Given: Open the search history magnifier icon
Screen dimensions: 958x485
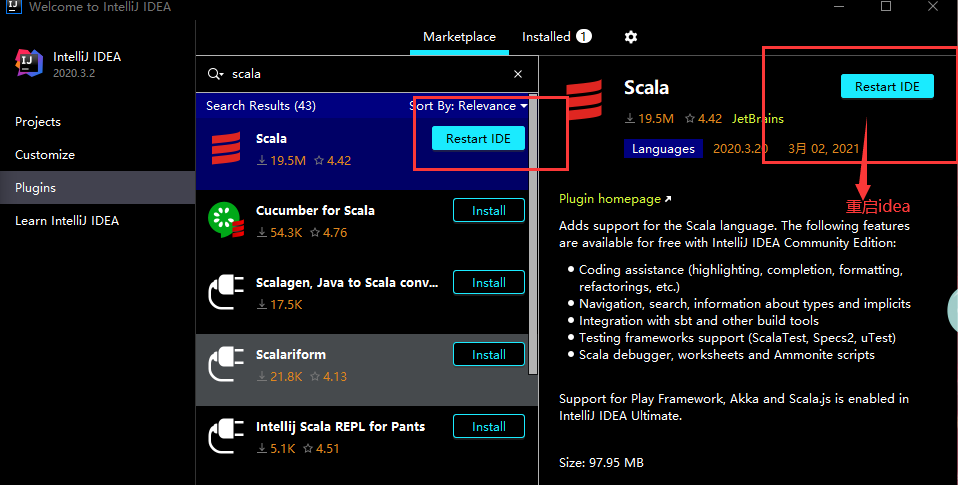Looking at the screenshot, I should [216, 74].
